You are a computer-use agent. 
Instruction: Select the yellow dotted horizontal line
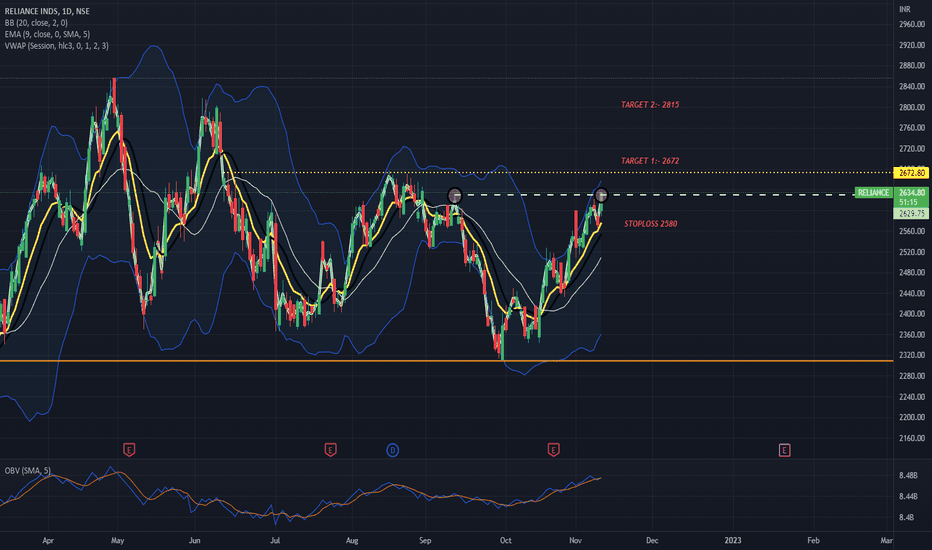click(559, 172)
